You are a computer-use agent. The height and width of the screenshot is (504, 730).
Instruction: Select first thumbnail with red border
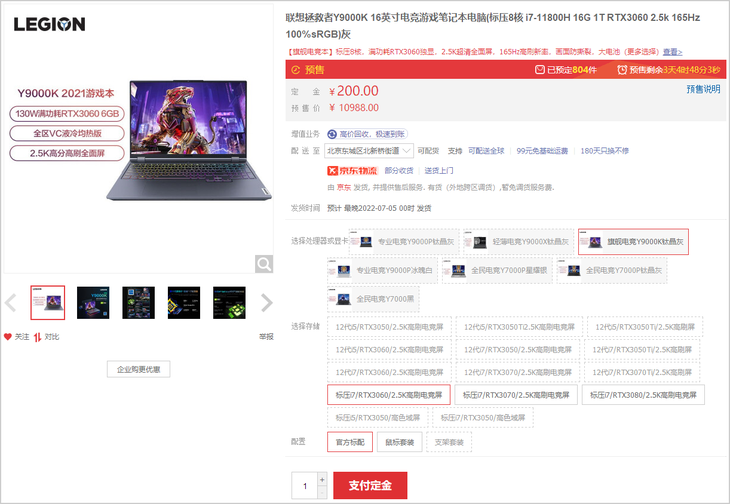click(x=47, y=302)
